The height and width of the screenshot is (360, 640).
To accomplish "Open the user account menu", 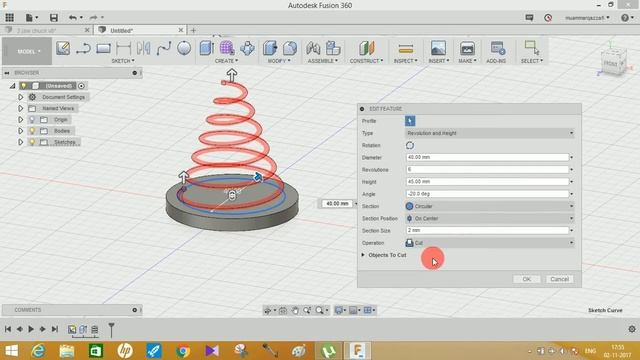I will (x=587, y=18).
